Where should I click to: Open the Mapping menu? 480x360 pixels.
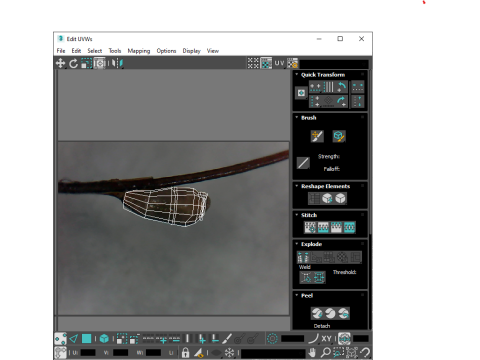tap(139, 51)
